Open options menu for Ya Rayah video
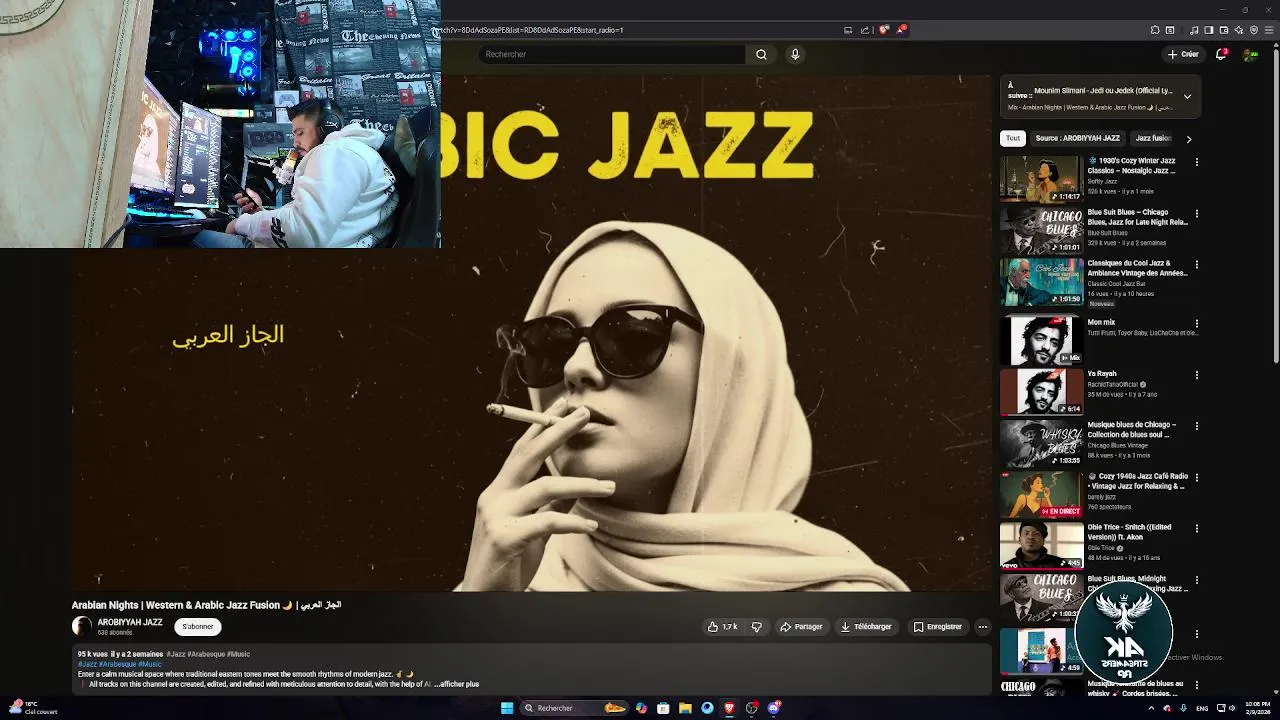Viewport: 1280px width, 720px height. pos(1196,375)
